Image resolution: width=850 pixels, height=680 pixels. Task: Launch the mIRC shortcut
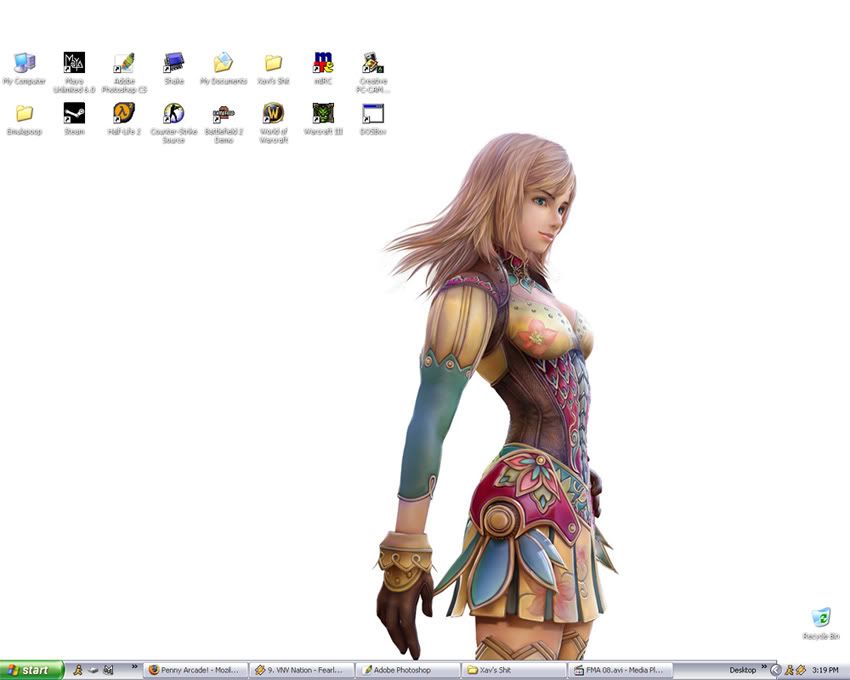(x=323, y=63)
